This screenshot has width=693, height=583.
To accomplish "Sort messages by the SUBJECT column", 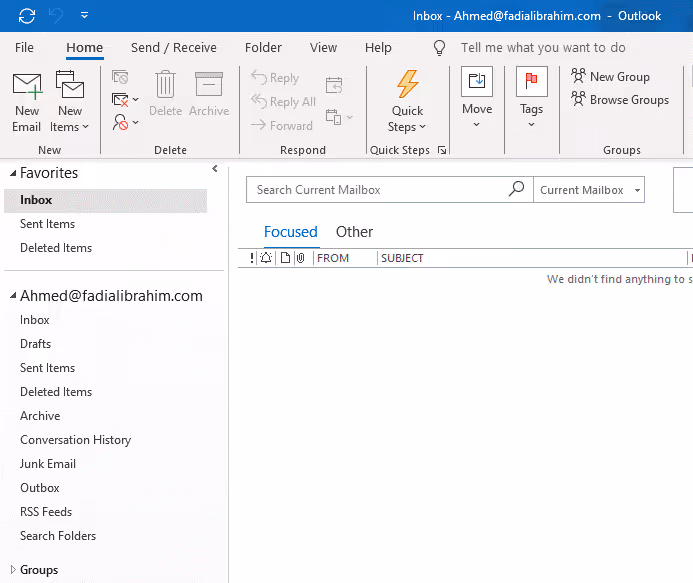I will 402,258.
